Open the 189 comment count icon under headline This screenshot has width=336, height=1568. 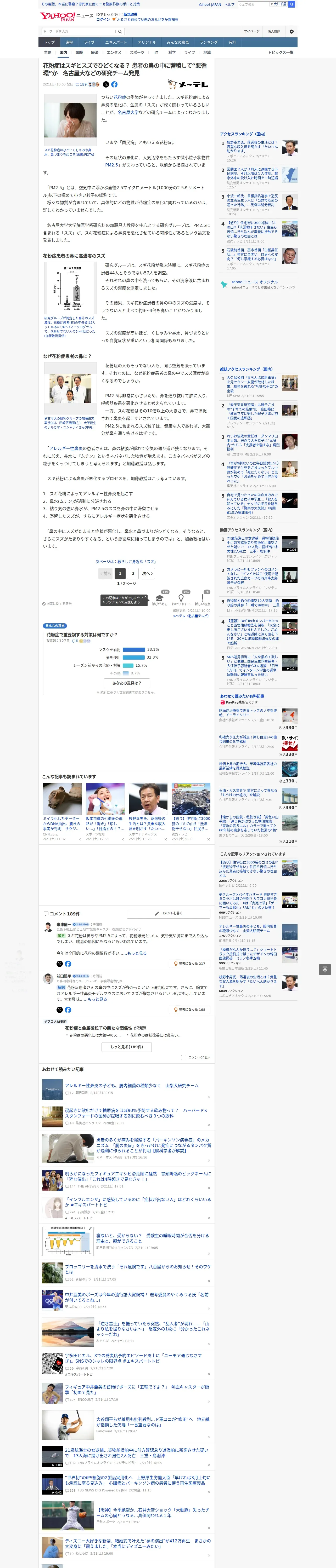[x=82, y=85]
